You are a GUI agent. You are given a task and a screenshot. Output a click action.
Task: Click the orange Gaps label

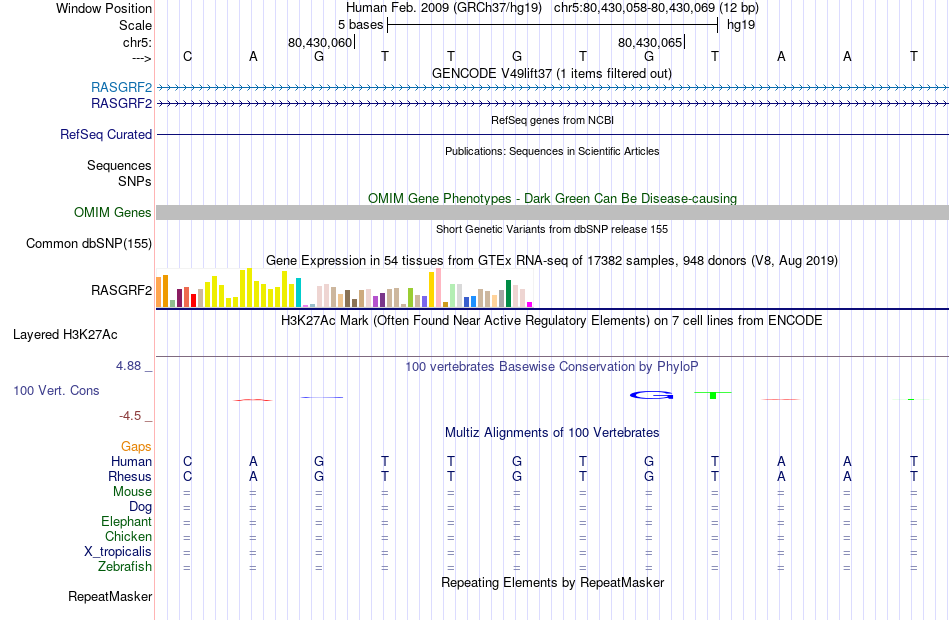pos(136,447)
